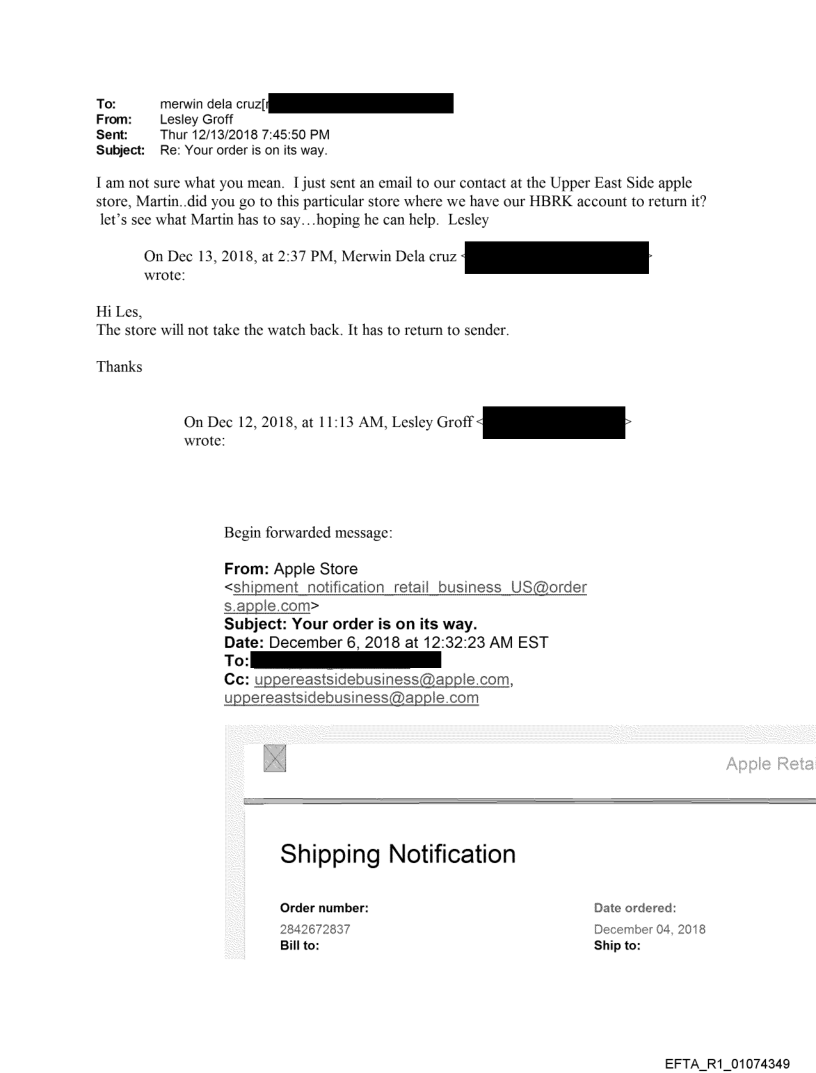Open the shipment_notification_retail_business_US email link

pyautogui.click(x=408, y=588)
